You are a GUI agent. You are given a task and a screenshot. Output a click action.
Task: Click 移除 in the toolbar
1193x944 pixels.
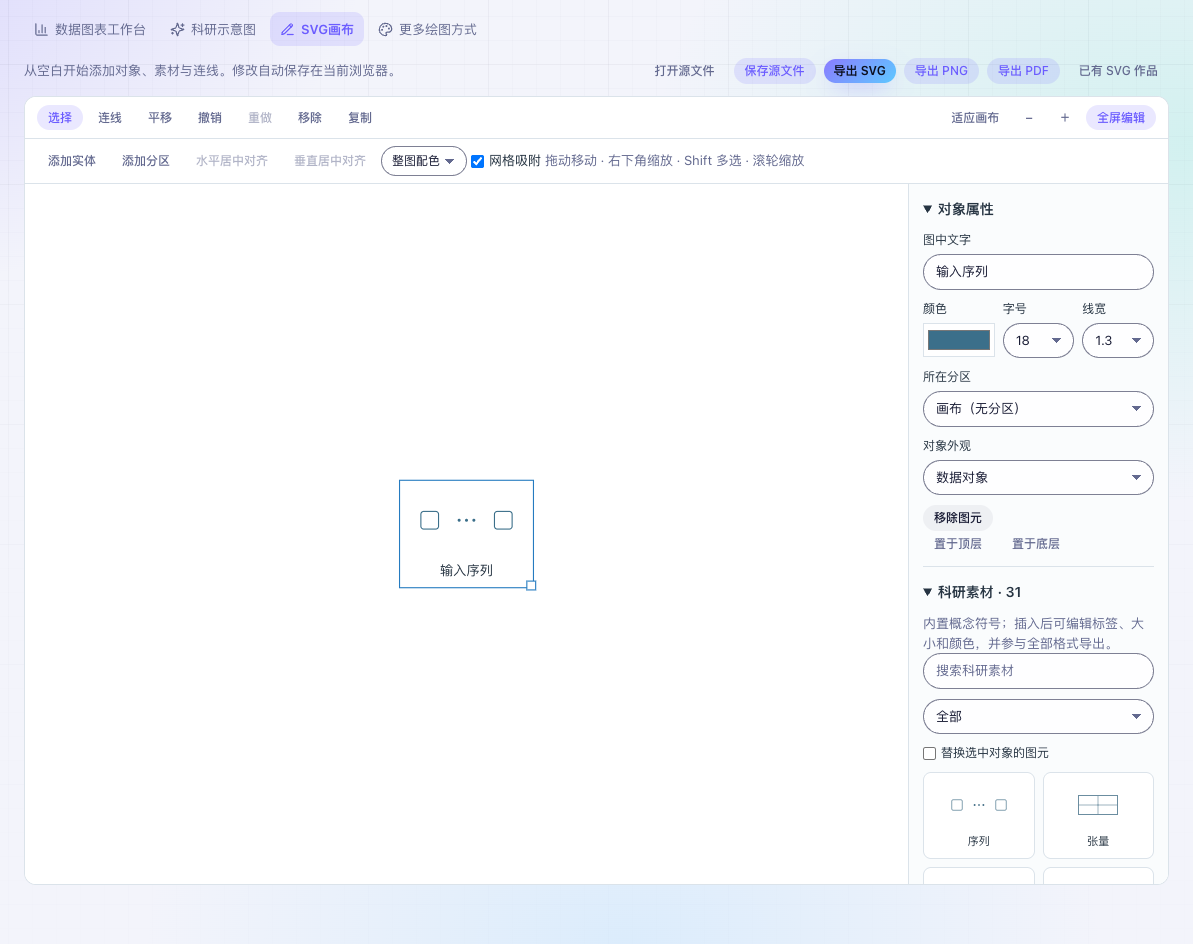(x=310, y=118)
